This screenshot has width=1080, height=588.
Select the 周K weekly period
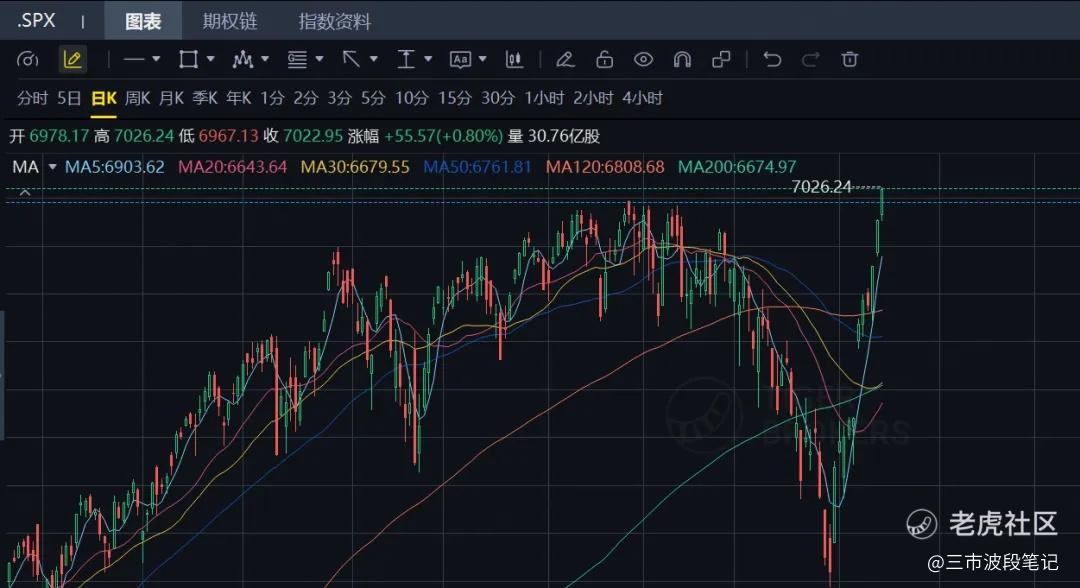pos(138,98)
